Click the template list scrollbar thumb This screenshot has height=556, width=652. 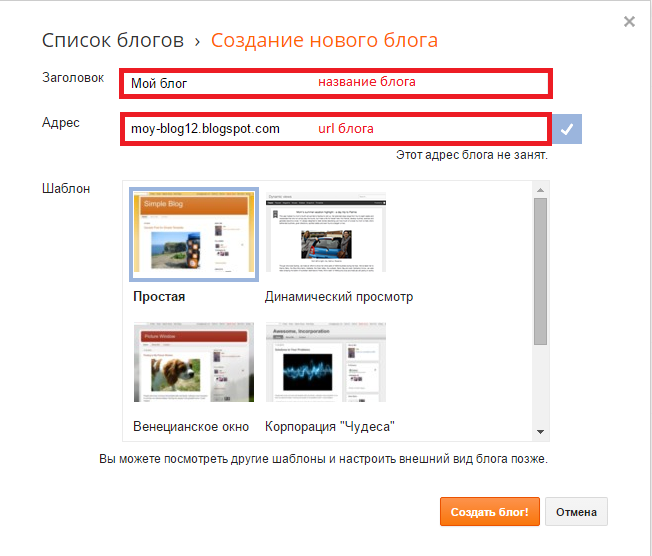540,271
